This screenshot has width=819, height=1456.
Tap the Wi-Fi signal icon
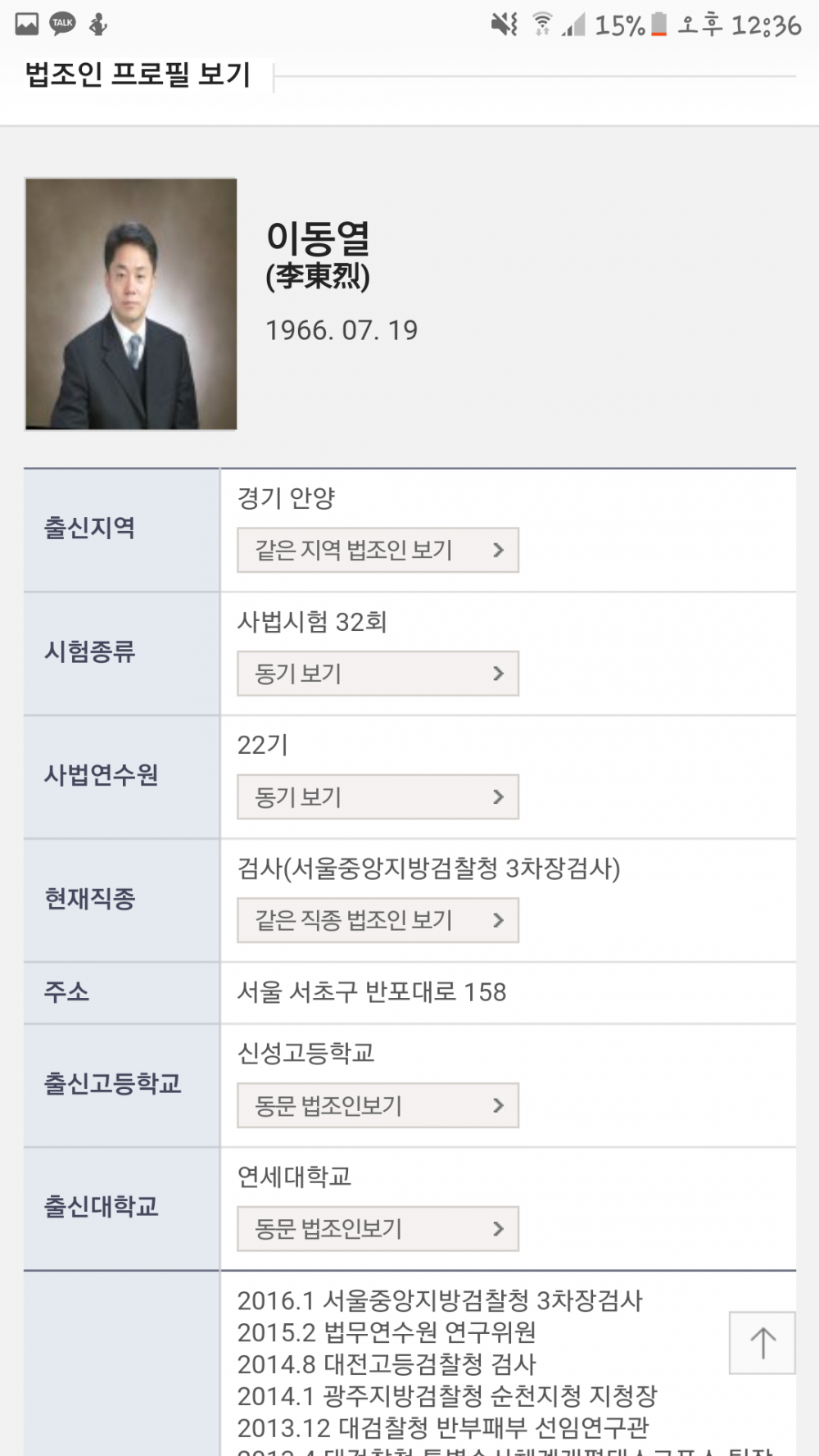point(541,24)
